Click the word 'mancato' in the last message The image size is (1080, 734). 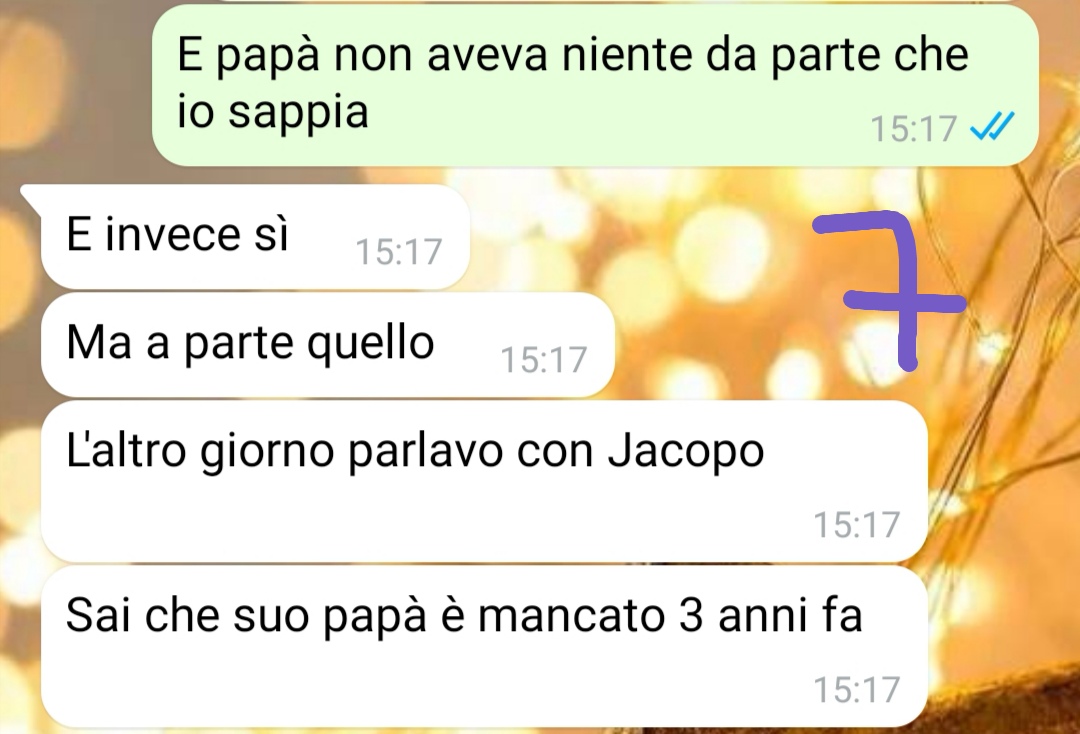click(571, 614)
